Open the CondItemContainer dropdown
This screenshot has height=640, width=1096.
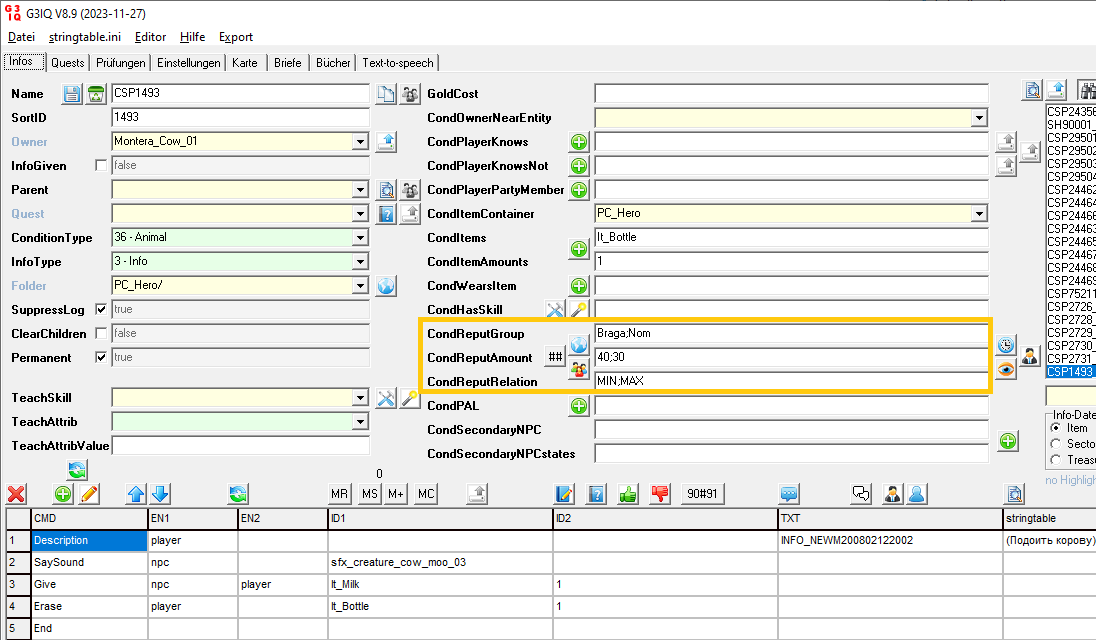979,214
